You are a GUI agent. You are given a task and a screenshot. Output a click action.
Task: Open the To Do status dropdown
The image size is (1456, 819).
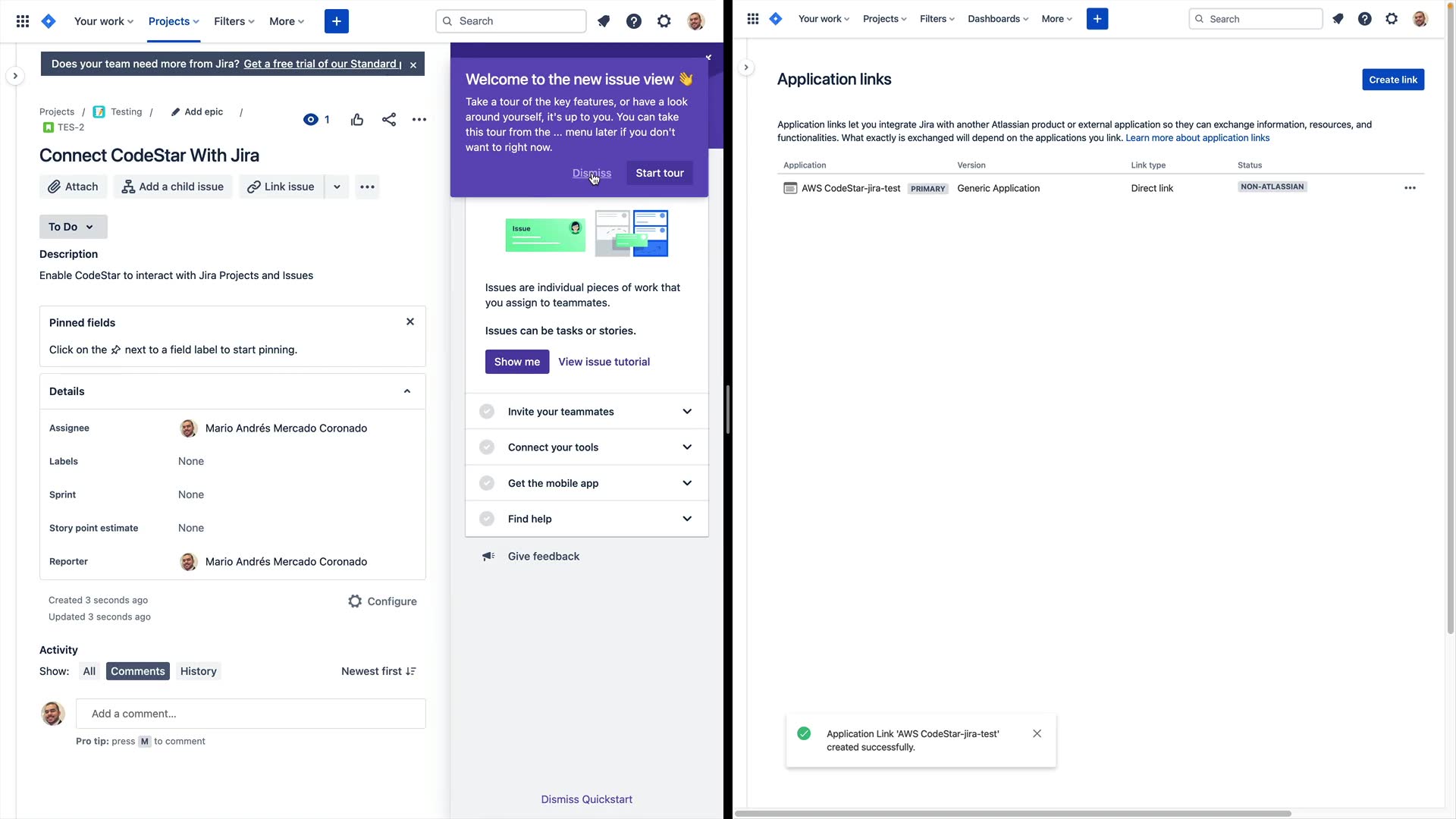pos(73,227)
